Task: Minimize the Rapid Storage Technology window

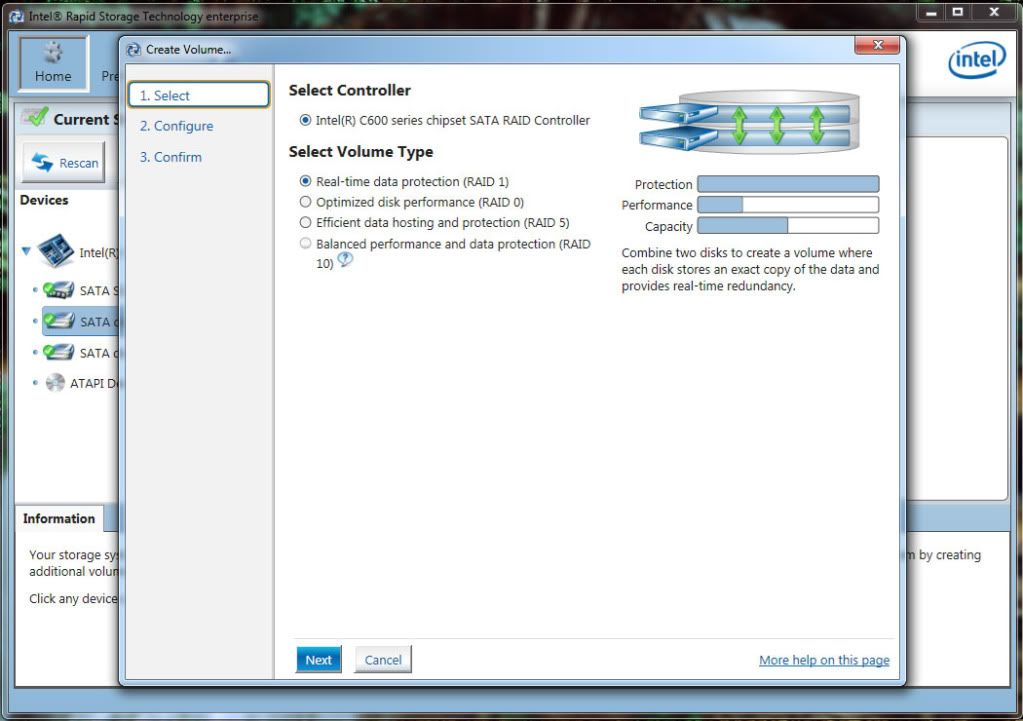Action: (x=931, y=12)
